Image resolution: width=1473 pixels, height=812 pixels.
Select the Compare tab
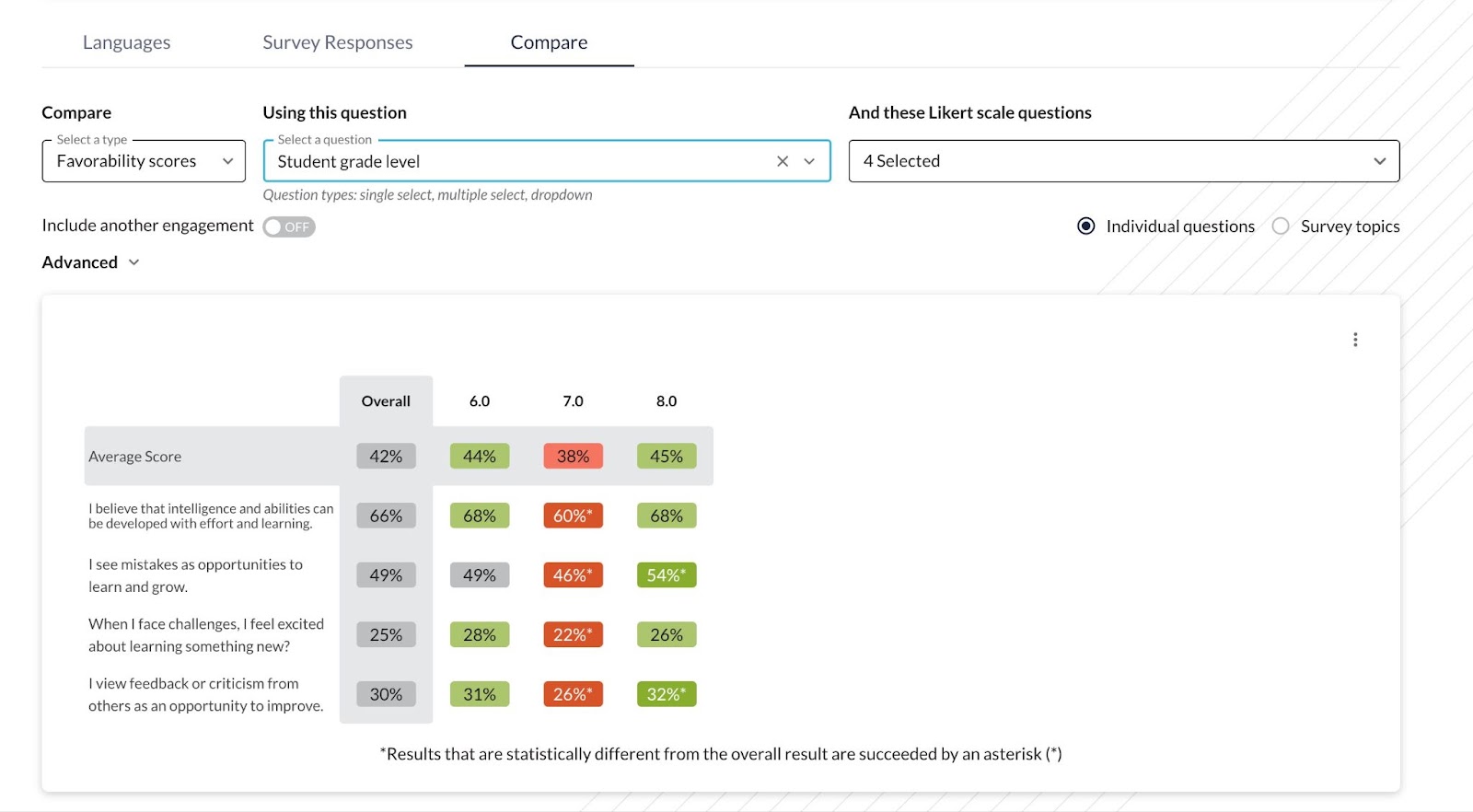[549, 42]
